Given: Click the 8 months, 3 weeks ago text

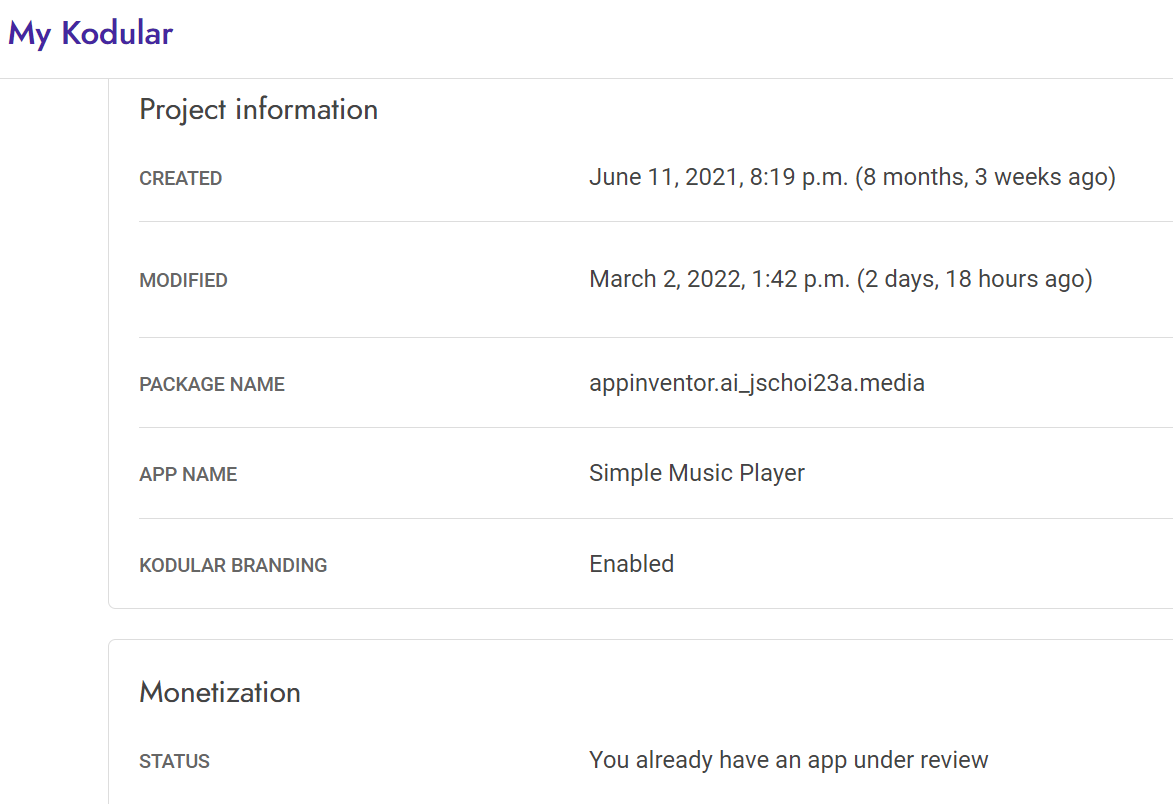Looking at the screenshot, I should coord(985,177).
